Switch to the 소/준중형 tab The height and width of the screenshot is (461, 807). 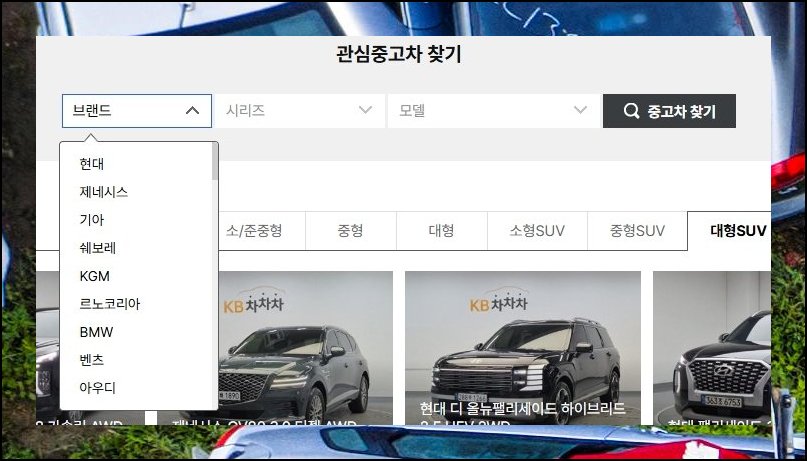click(x=254, y=230)
